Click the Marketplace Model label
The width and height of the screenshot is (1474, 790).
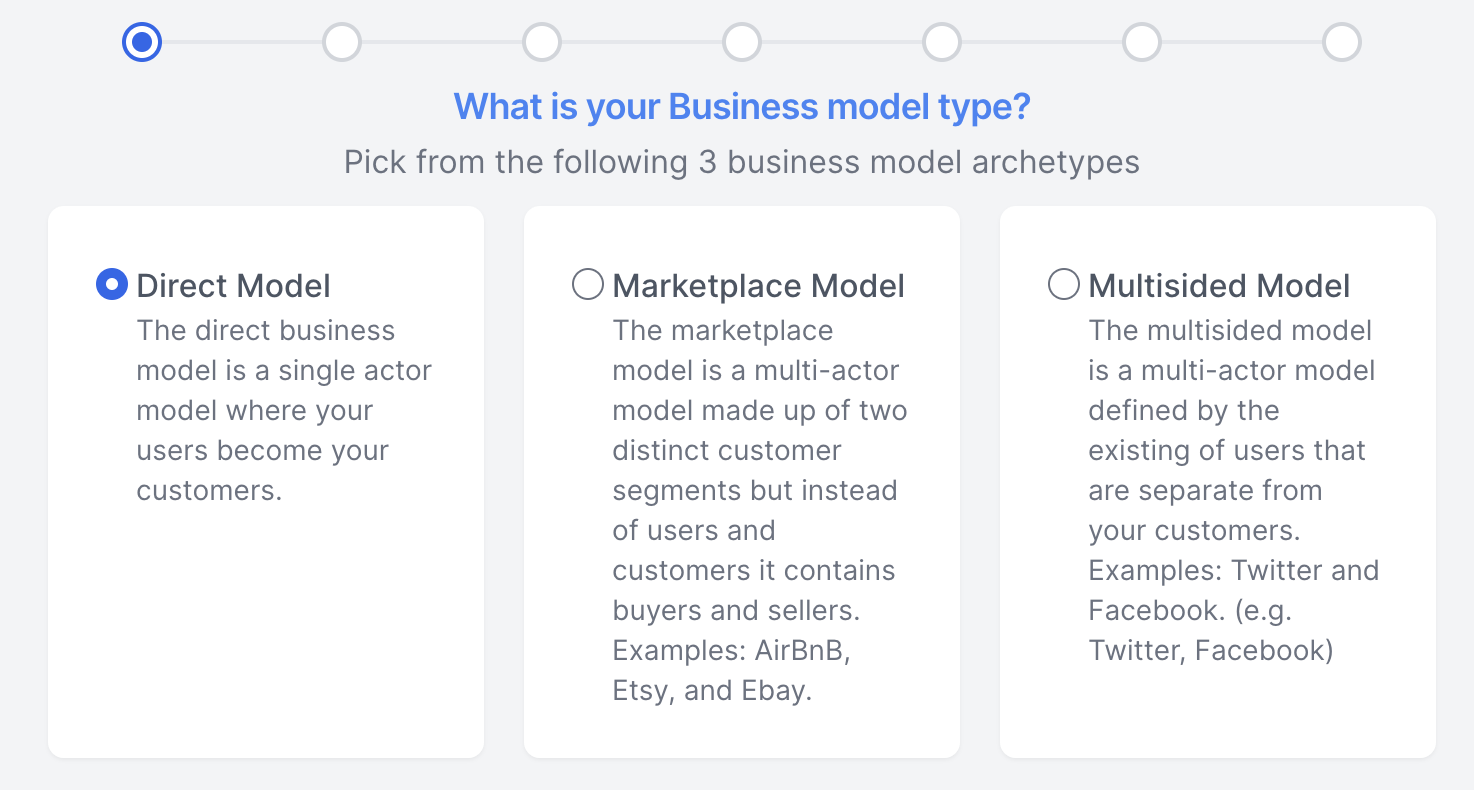click(758, 286)
